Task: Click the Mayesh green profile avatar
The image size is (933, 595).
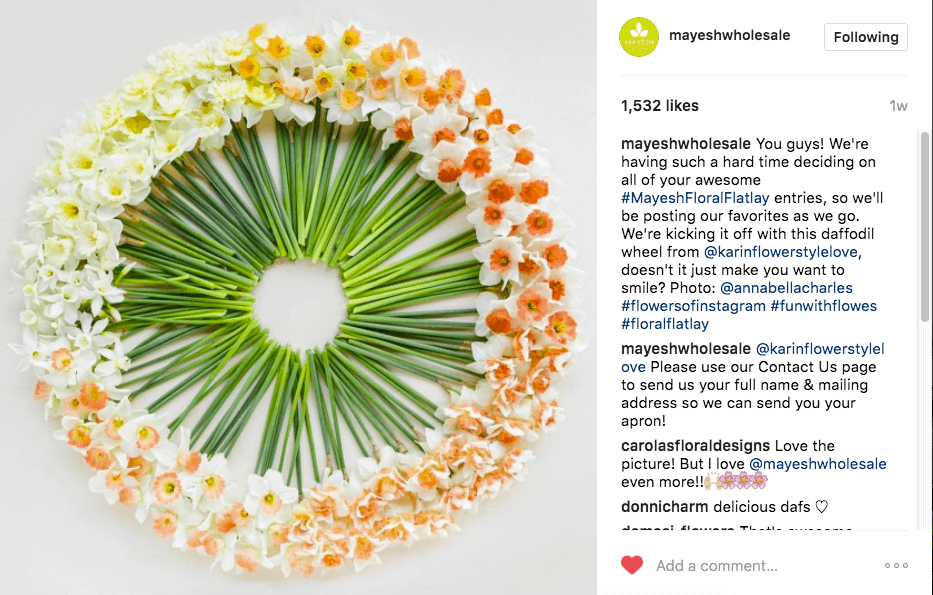Action: (638, 37)
